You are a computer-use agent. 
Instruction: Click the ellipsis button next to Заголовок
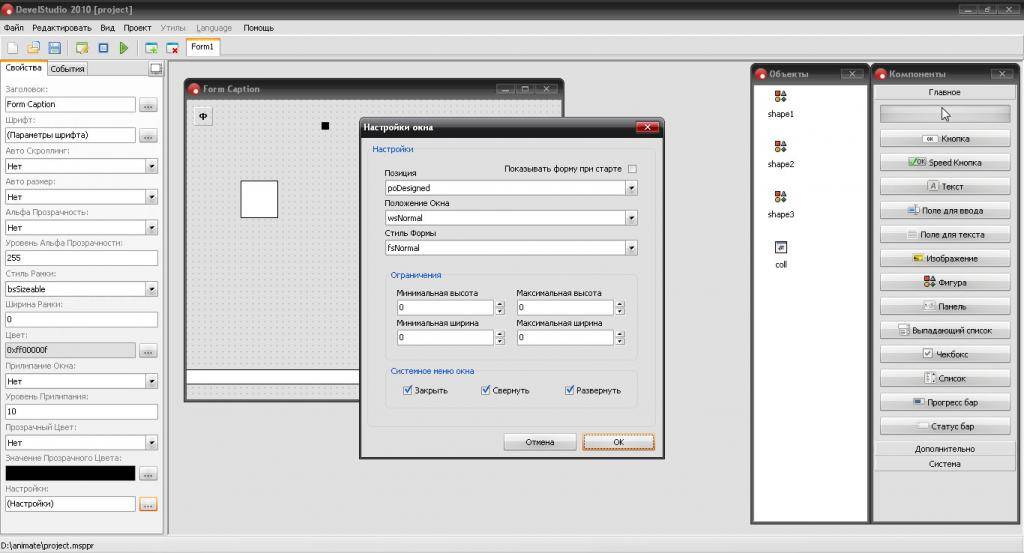point(148,104)
